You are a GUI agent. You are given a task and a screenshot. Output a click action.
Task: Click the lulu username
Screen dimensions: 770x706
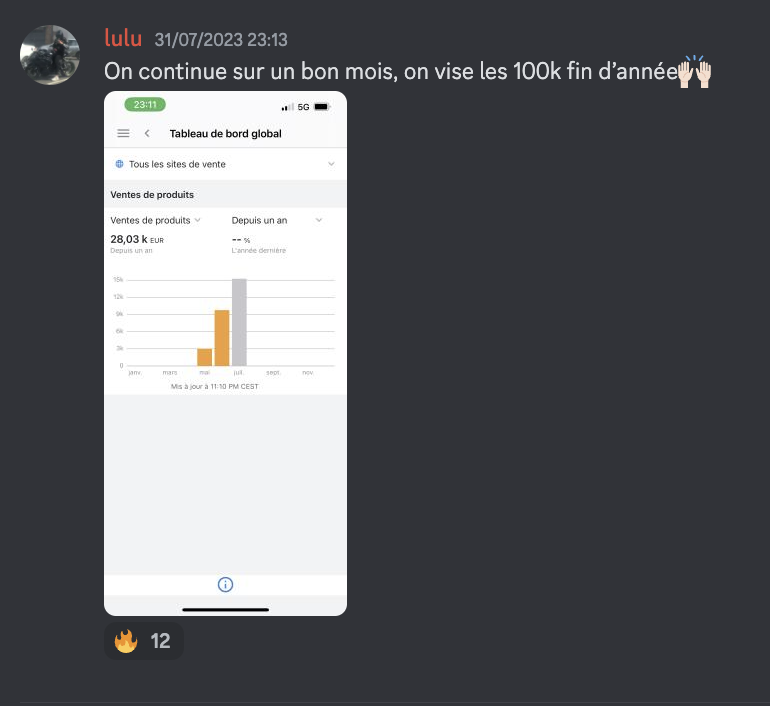point(123,38)
